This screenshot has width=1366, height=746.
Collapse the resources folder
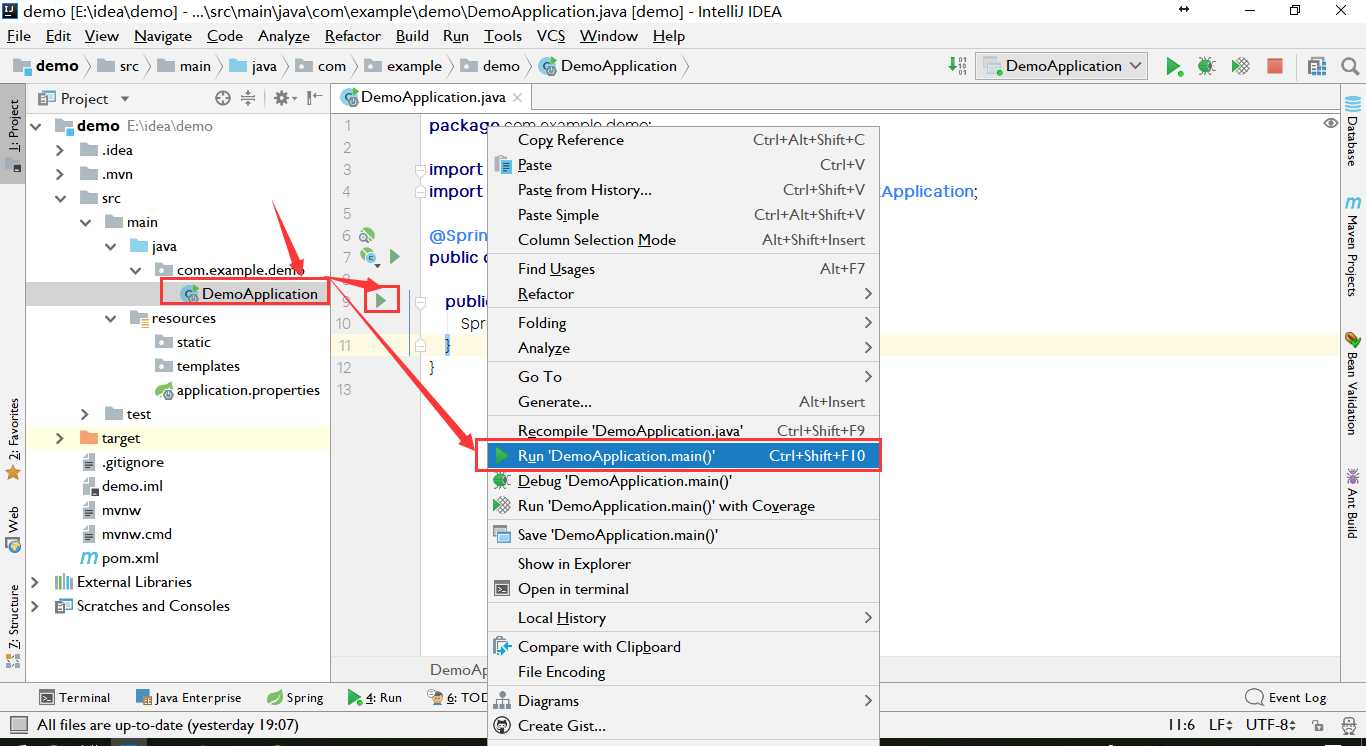[110, 318]
